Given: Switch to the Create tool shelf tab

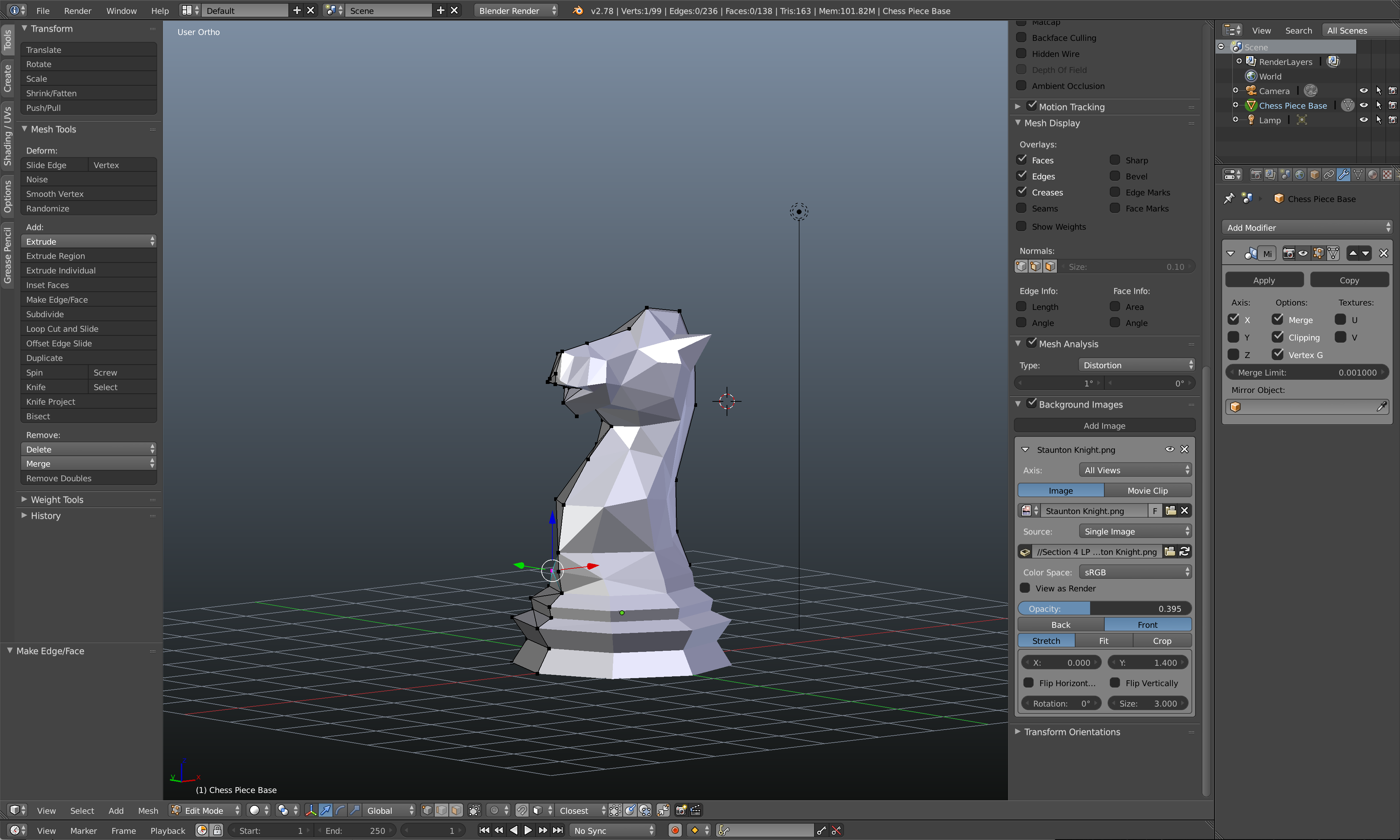Looking at the screenshot, I should (7, 78).
